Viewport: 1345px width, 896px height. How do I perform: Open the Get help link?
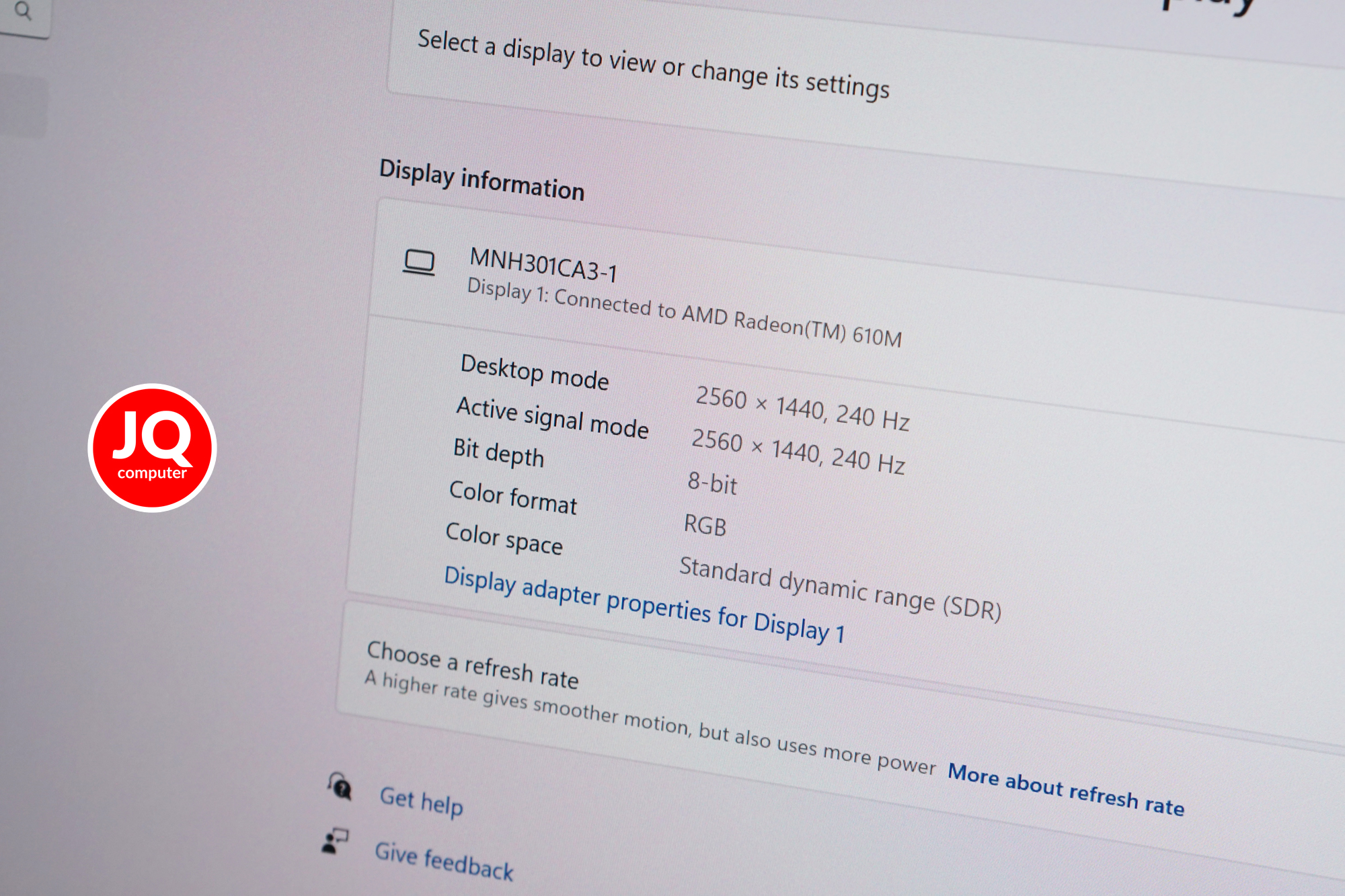pyautogui.click(x=422, y=801)
